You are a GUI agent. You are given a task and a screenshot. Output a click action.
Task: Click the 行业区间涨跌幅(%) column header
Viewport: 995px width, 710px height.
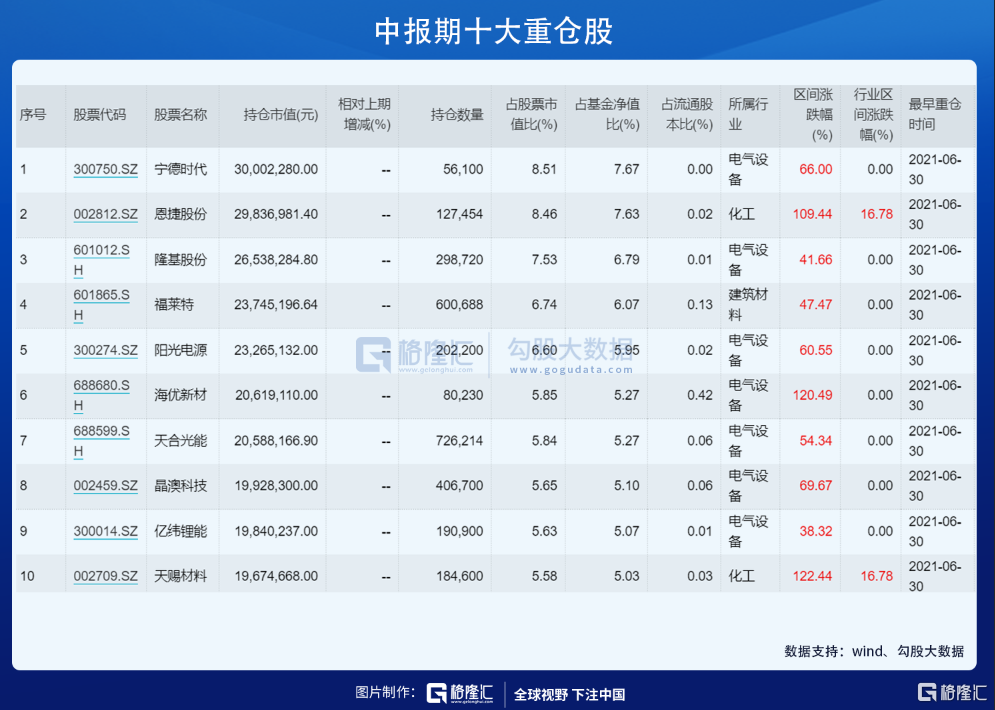click(x=873, y=115)
